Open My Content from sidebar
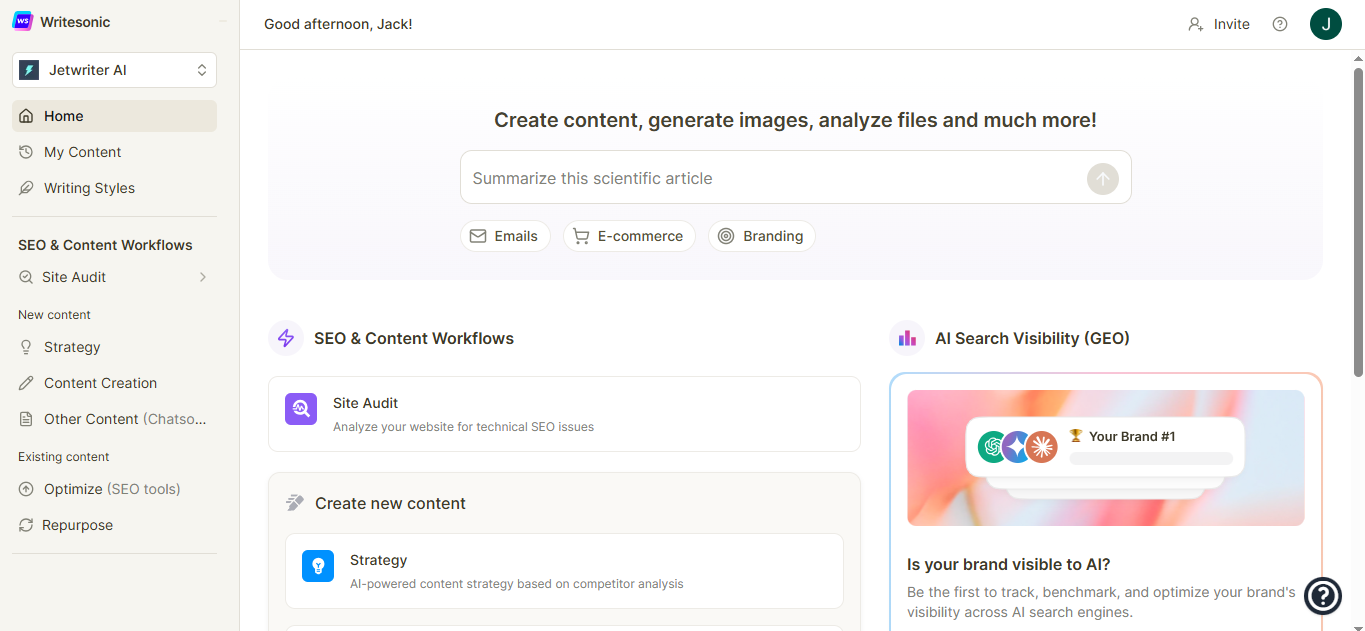Screen dimensions: 1365x631 point(82,152)
